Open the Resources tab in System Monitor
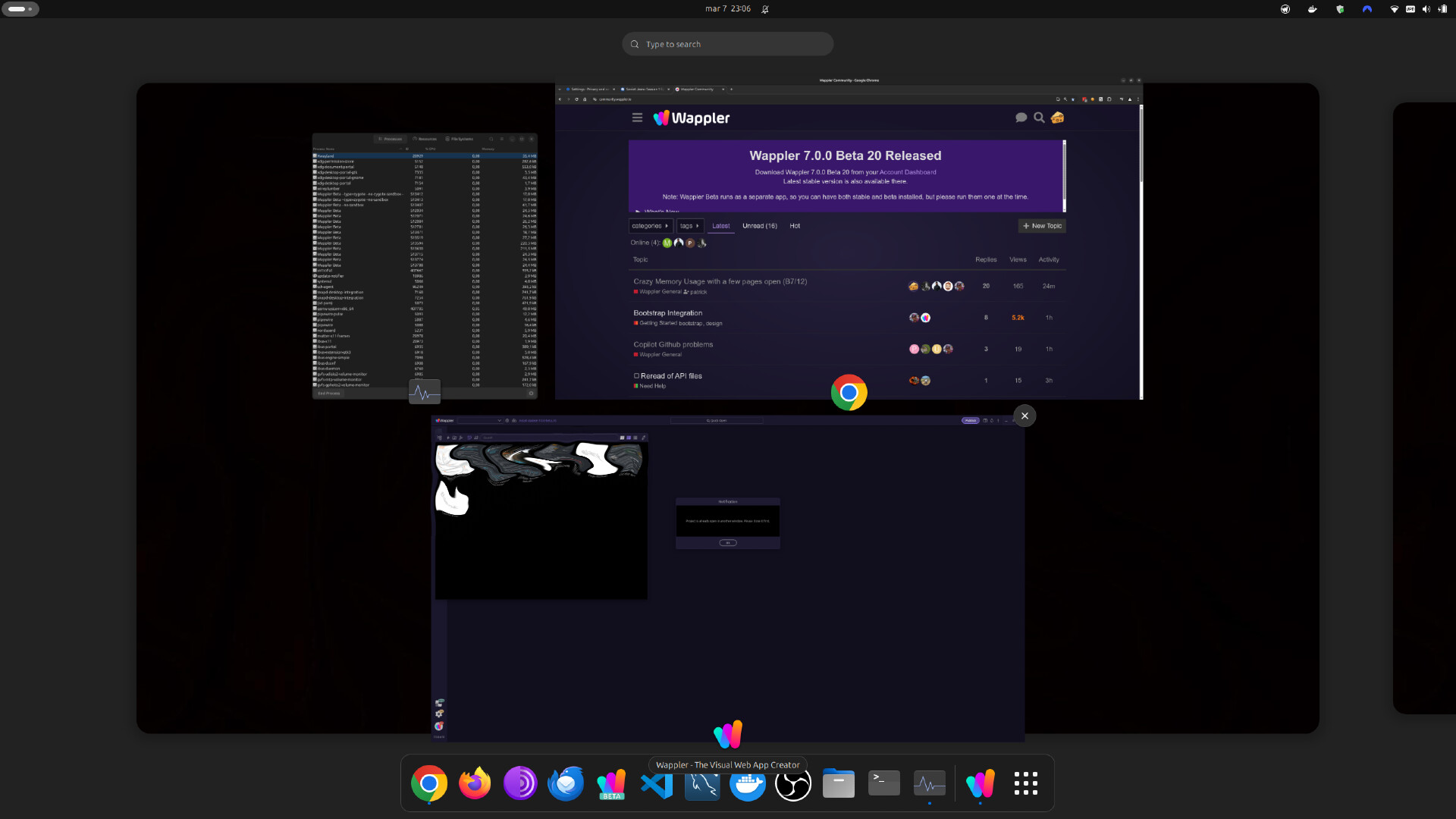The image size is (1456, 819). 425,139
